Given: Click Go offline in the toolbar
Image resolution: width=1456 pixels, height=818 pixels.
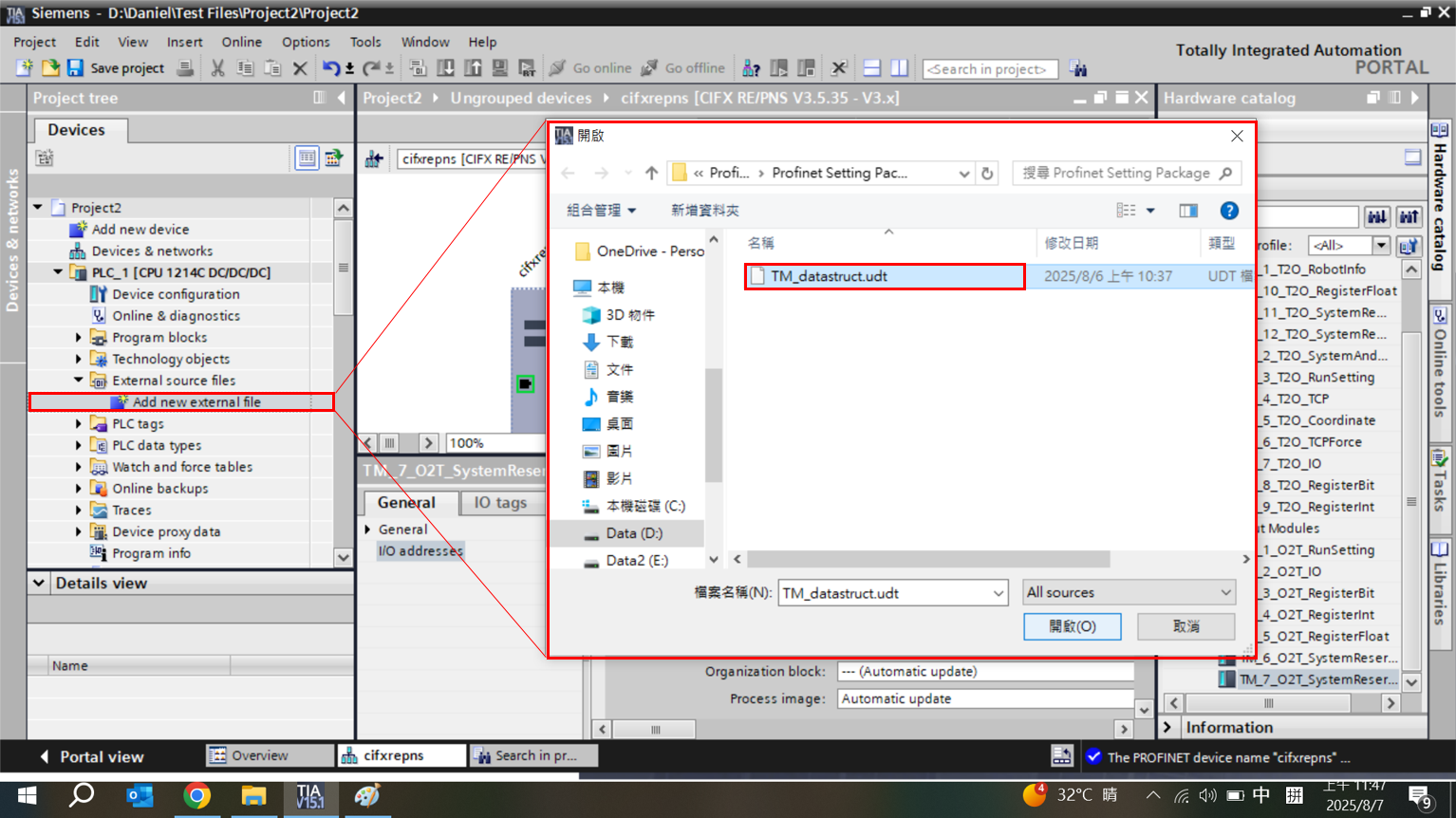Looking at the screenshot, I should click(683, 68).
